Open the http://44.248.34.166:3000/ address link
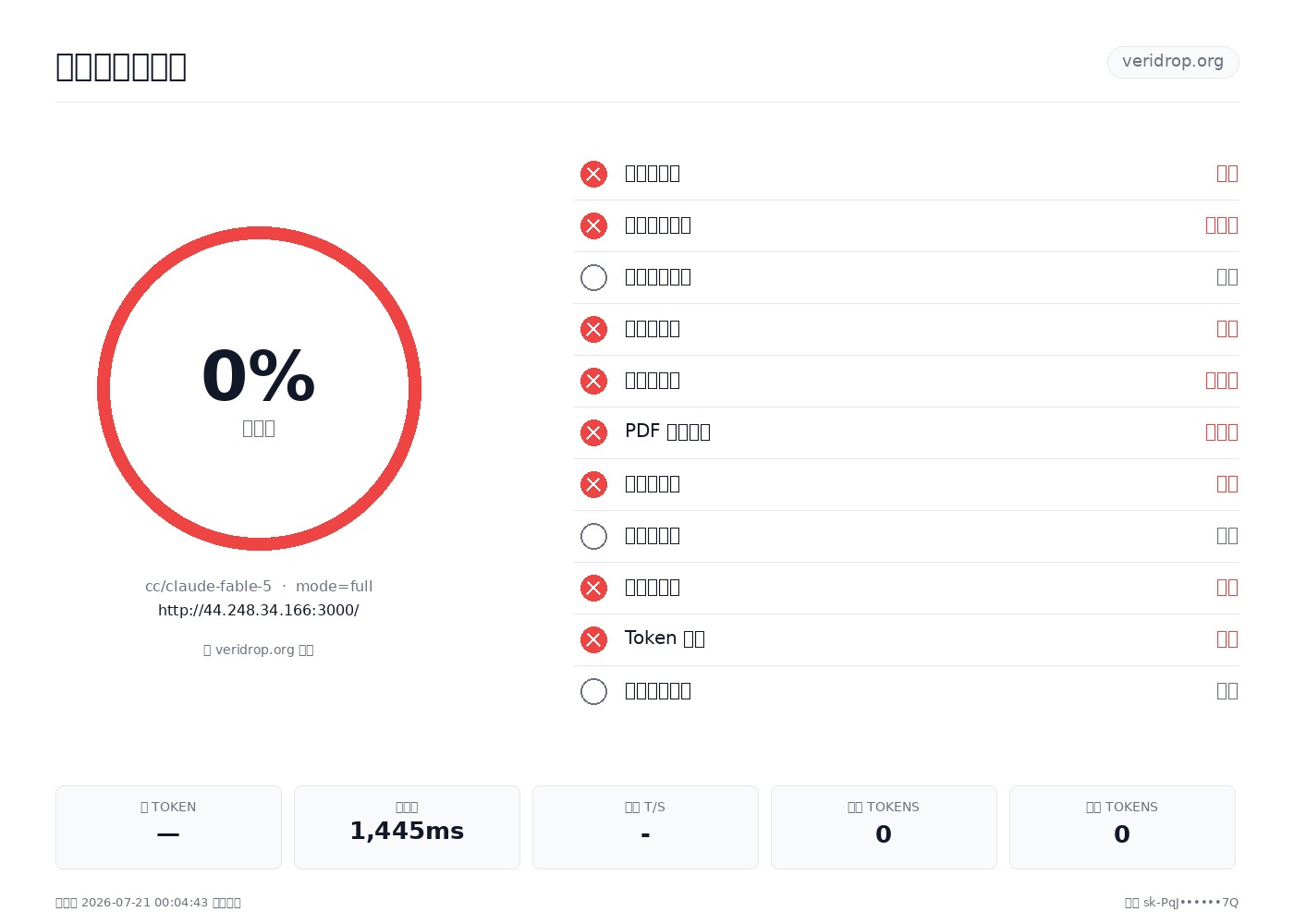1294x924 pixels. coord(259,610)
